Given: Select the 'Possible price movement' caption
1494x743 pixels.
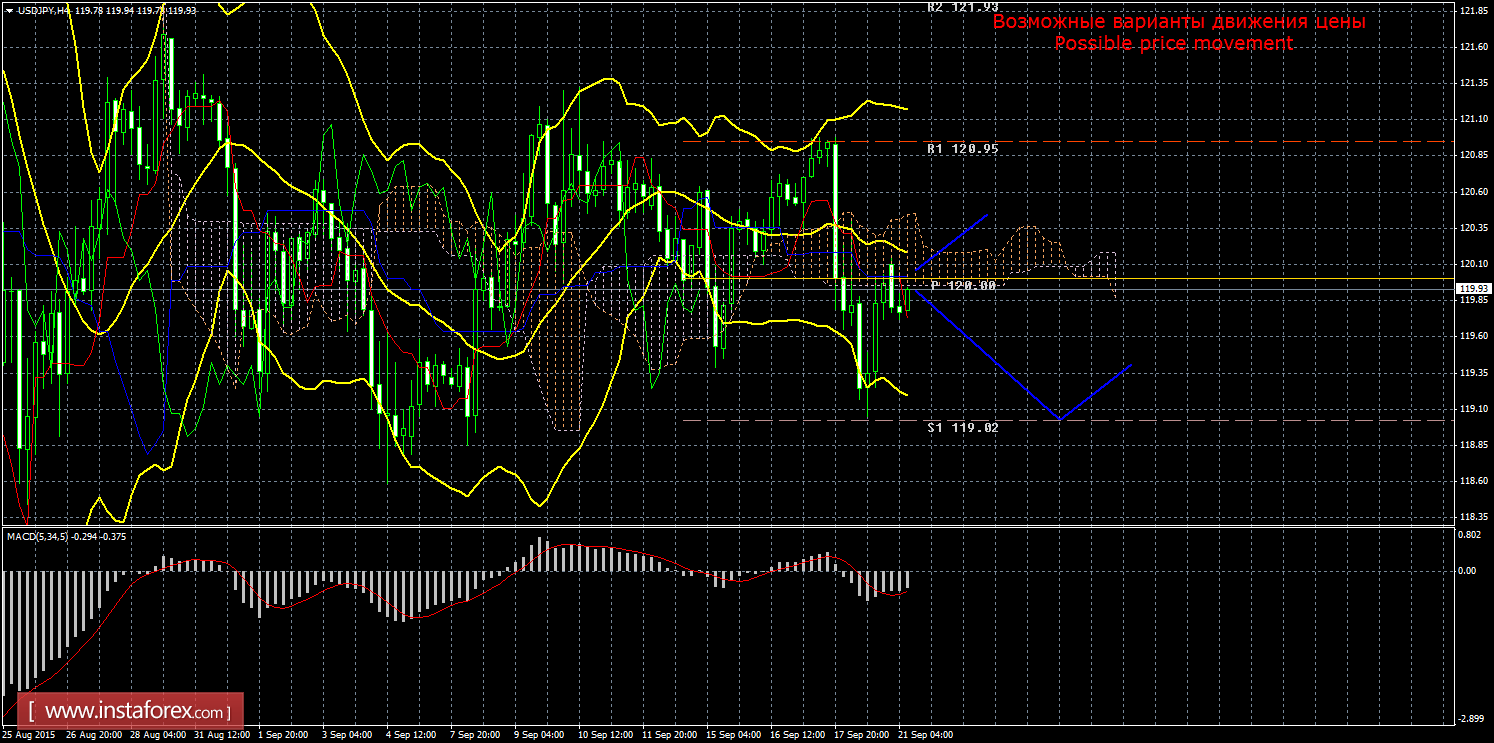Looking at the screenshot, I should (x=1173, y=43).
